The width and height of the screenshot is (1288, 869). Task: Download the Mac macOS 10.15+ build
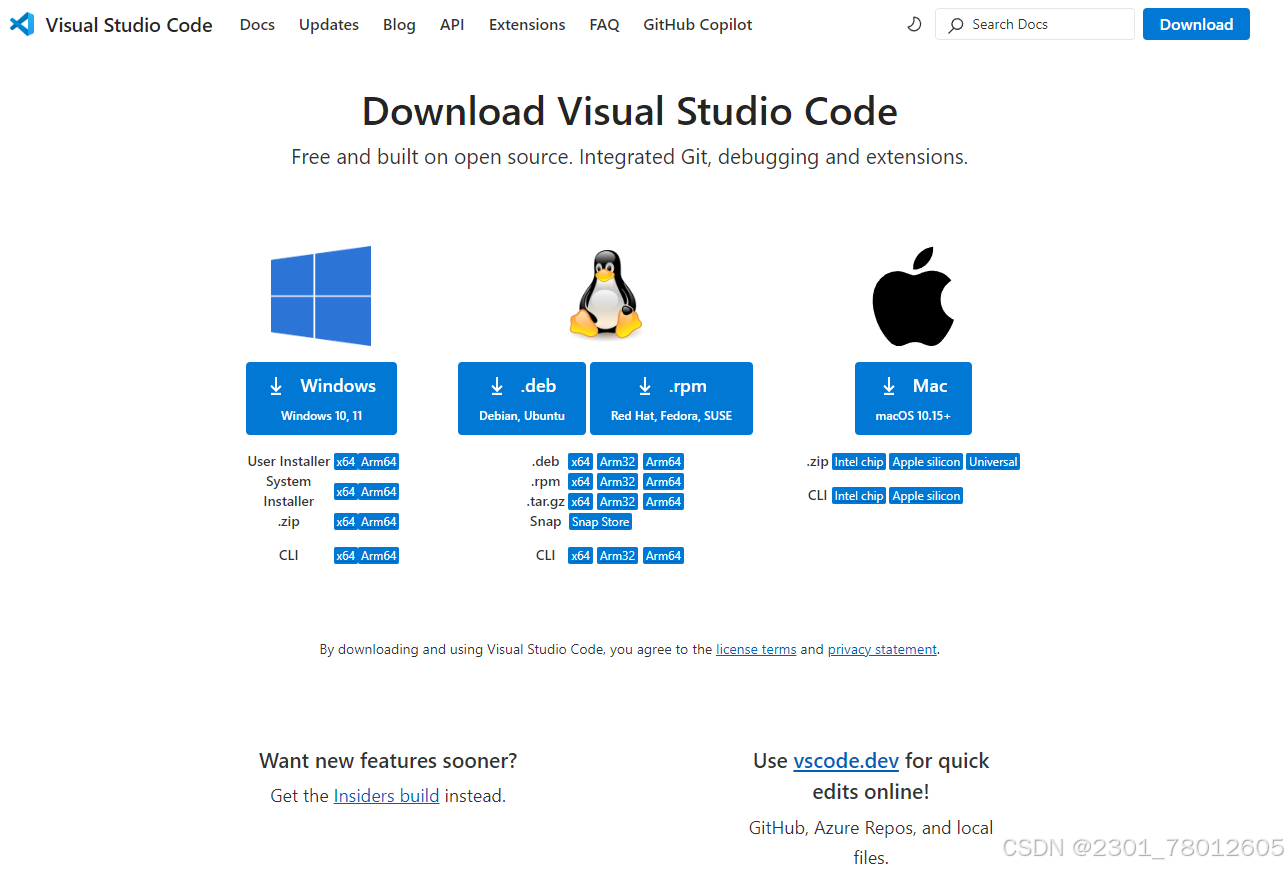click(913, 398)
